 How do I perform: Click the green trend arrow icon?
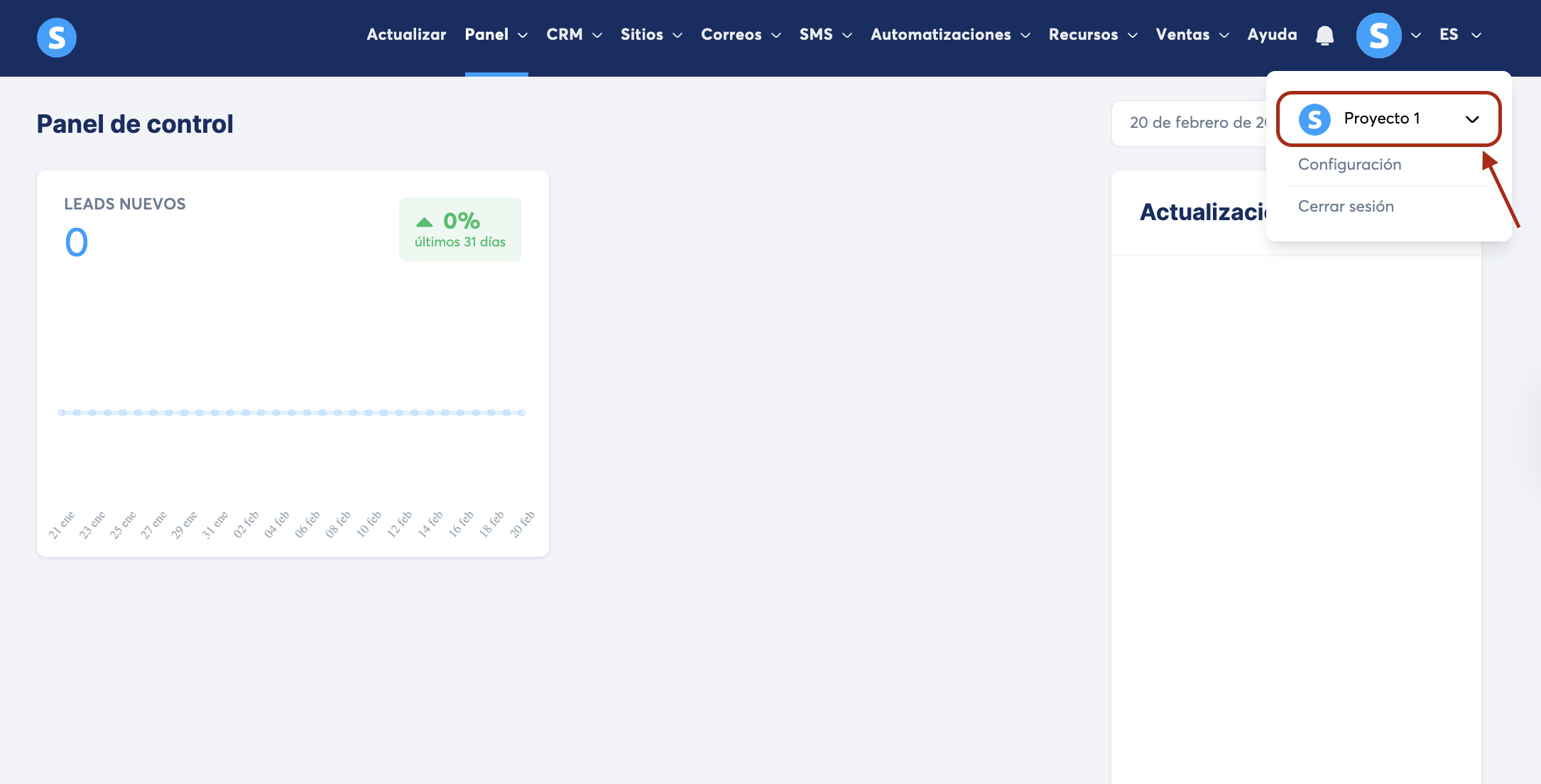(x=424, y=222)
